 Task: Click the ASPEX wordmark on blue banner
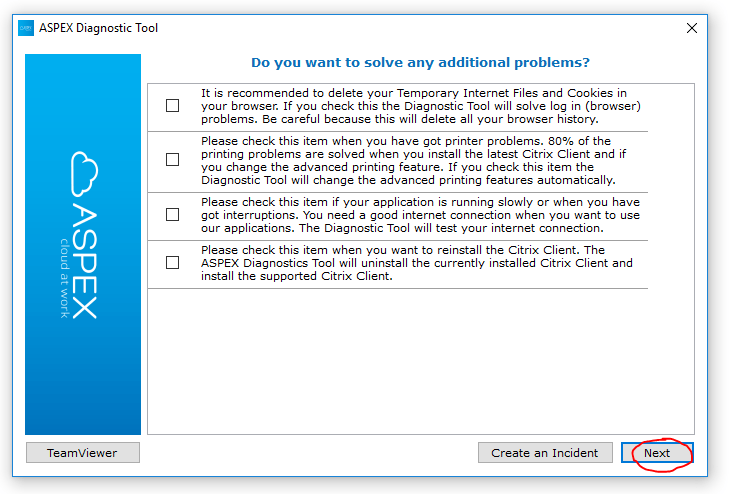[x=85, y=261]
